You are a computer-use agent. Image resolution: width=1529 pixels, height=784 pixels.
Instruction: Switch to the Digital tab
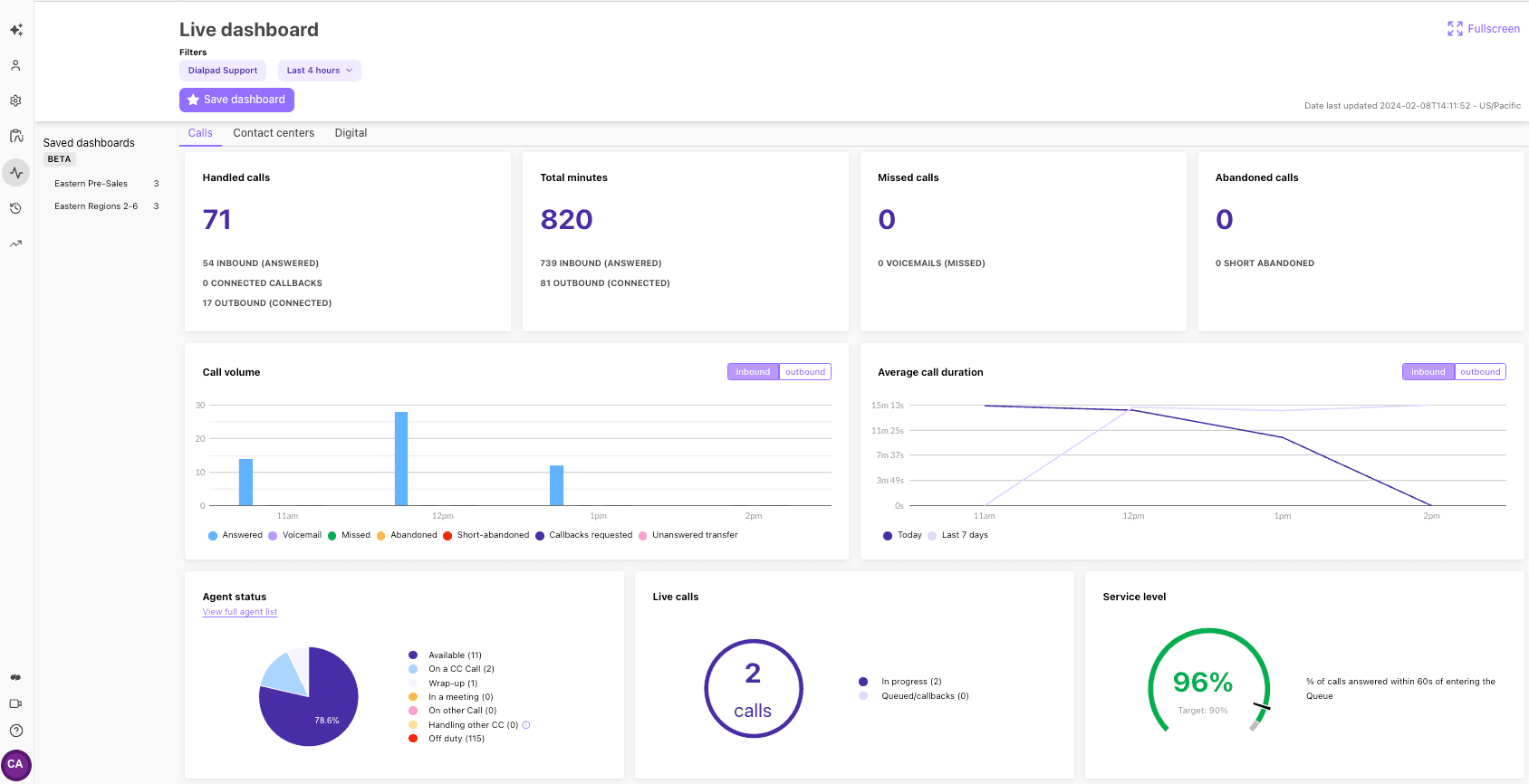click(351, 133)
